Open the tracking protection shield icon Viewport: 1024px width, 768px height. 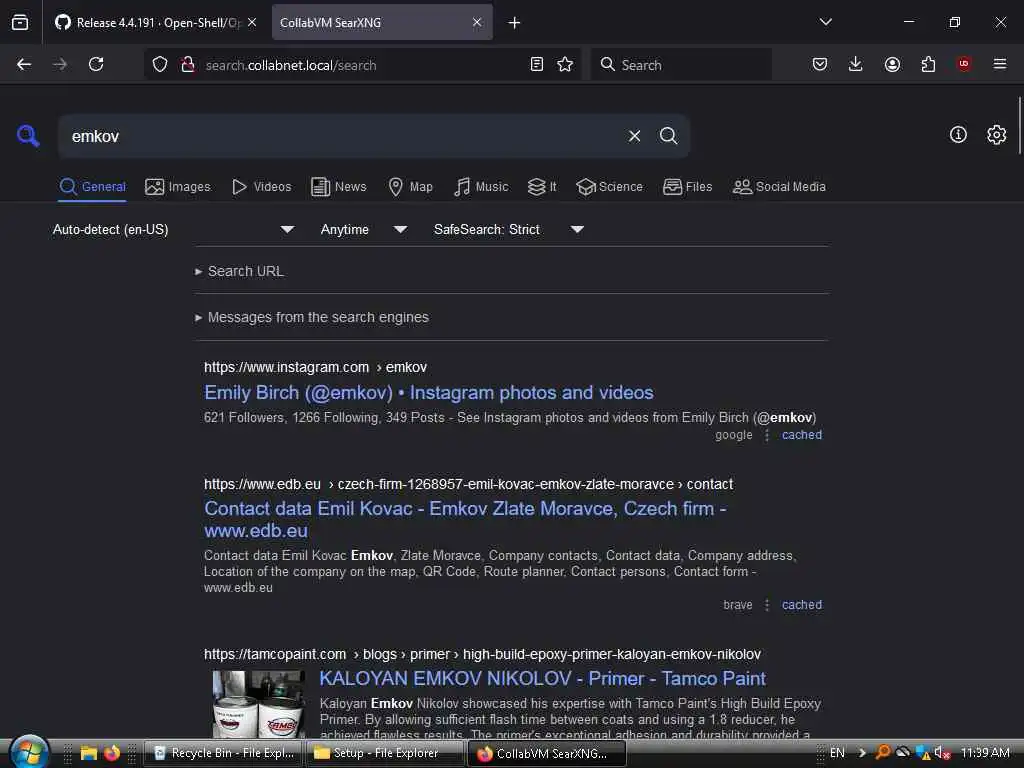160,65
